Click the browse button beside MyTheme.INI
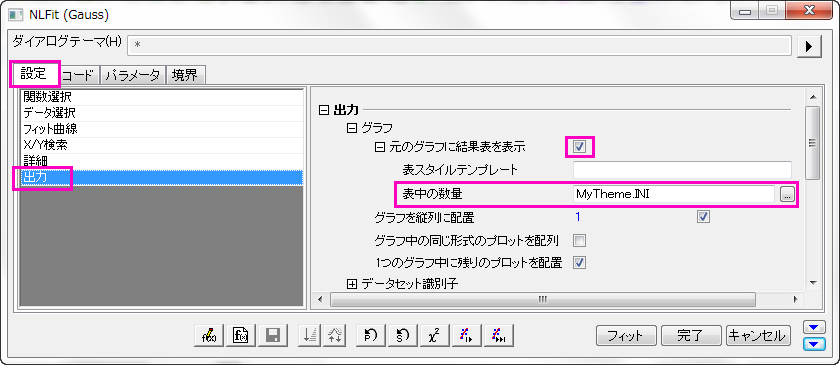Screen dimensions: 840x365 786,195
